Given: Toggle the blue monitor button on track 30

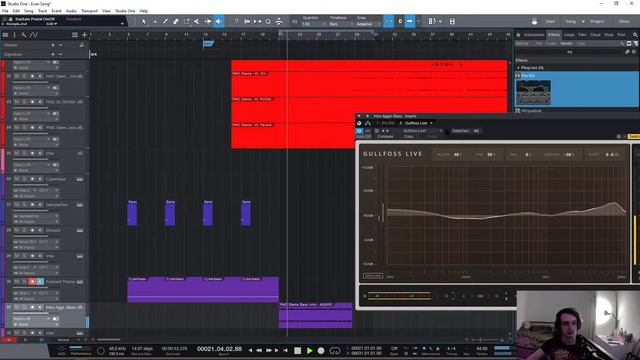Looking at the screenshot, I should pyautogui.click(x=40, y=282).
